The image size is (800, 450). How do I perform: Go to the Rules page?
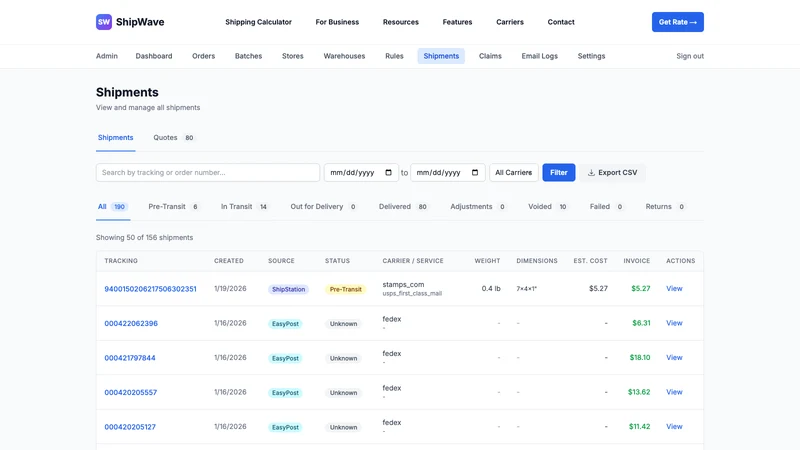tap(394, 56)
